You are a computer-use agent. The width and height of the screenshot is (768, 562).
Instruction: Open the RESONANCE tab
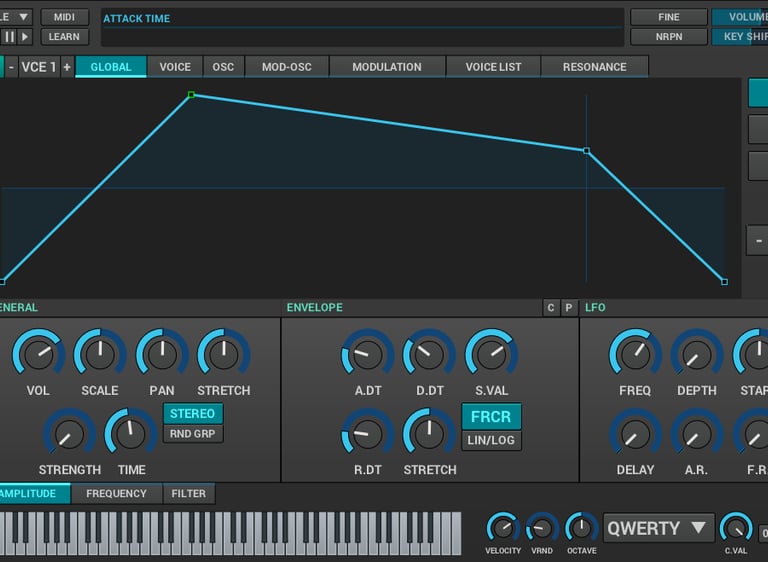pos(595,67)
